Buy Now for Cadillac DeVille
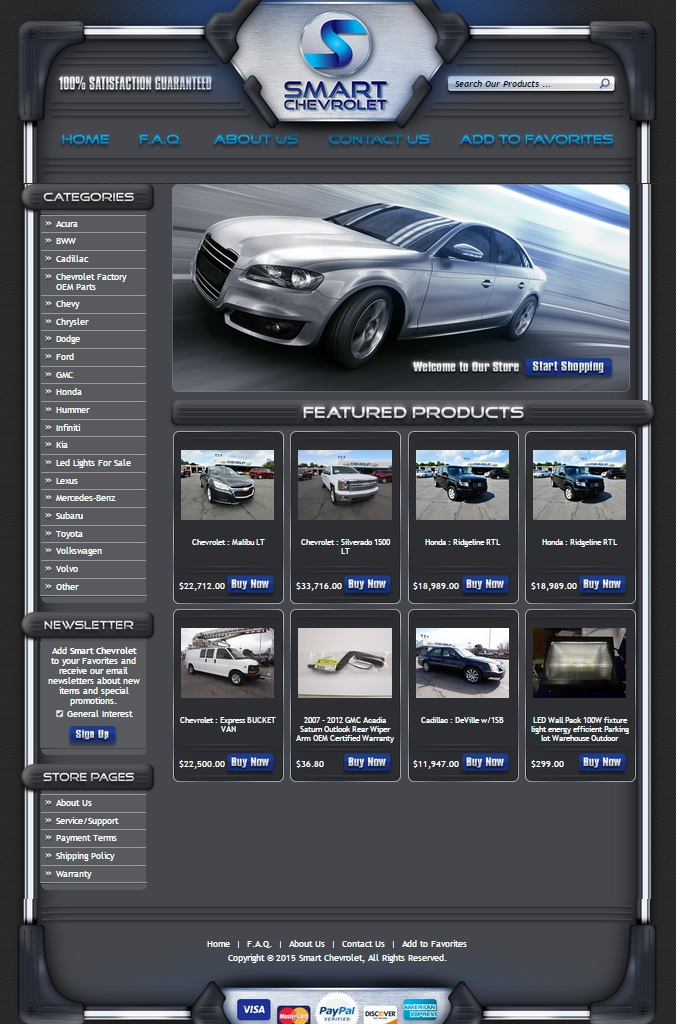Viewport: 676px width, 1024px height. click(x=485, y=761)
